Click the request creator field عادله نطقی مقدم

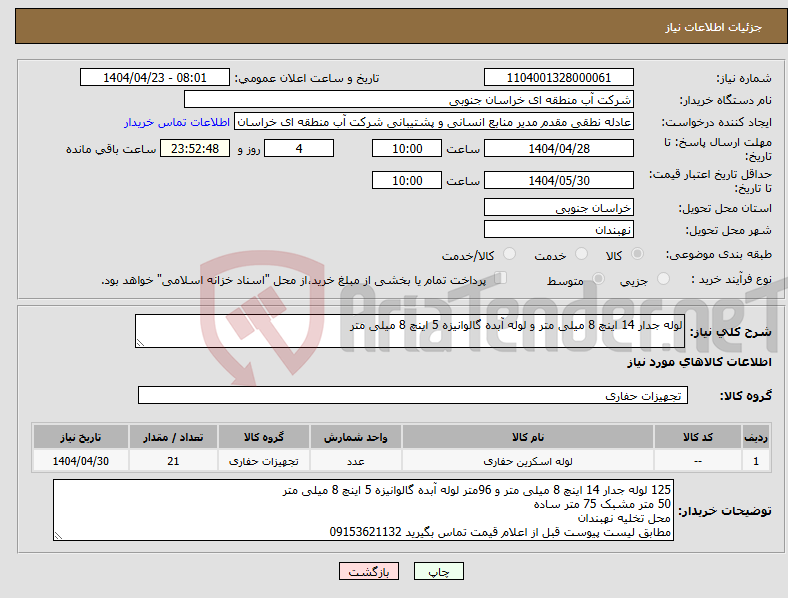click(434, 122)
